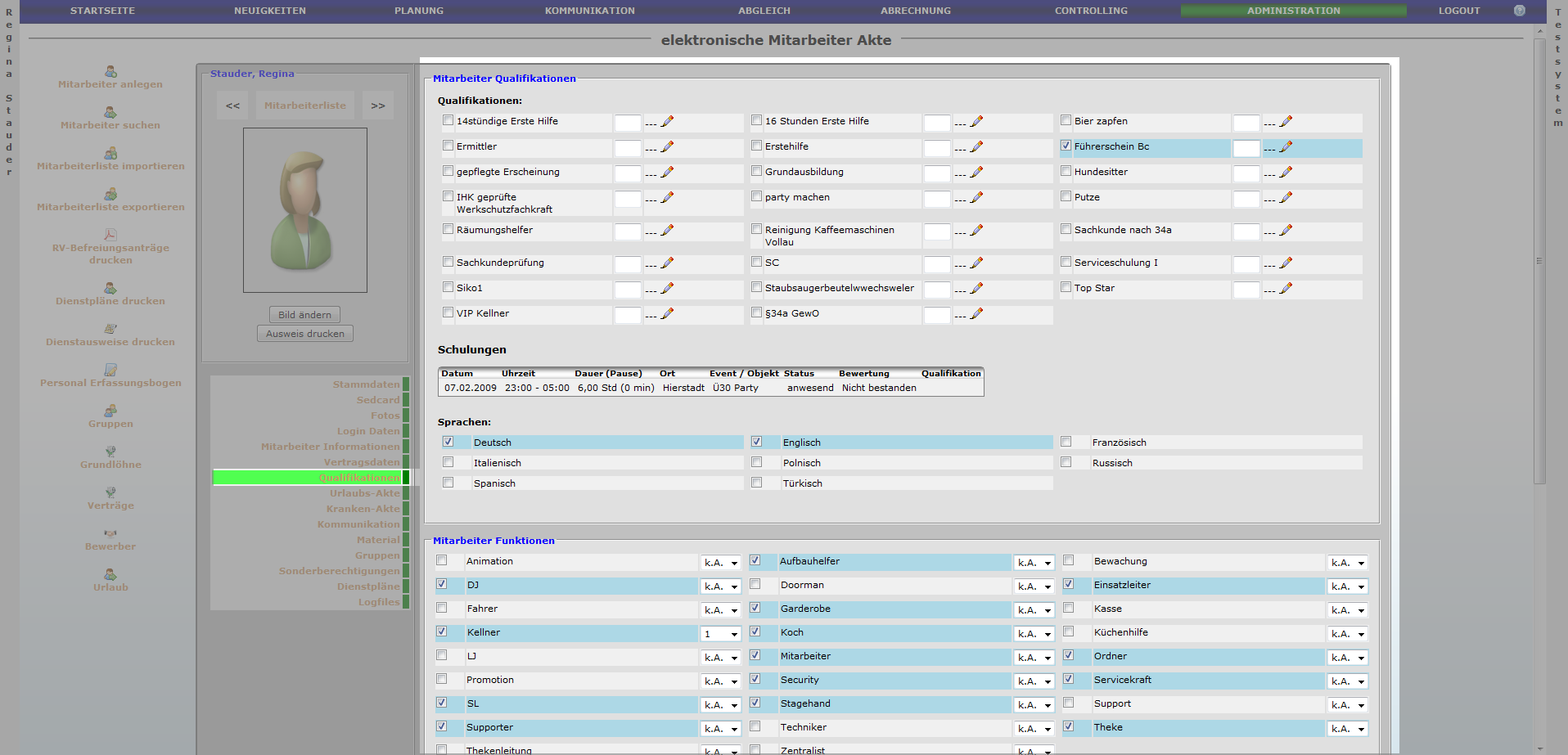The width and height of the screenshot is (1568, 755).
Task: Click the Bild ändern button
Action: point(304,315)
